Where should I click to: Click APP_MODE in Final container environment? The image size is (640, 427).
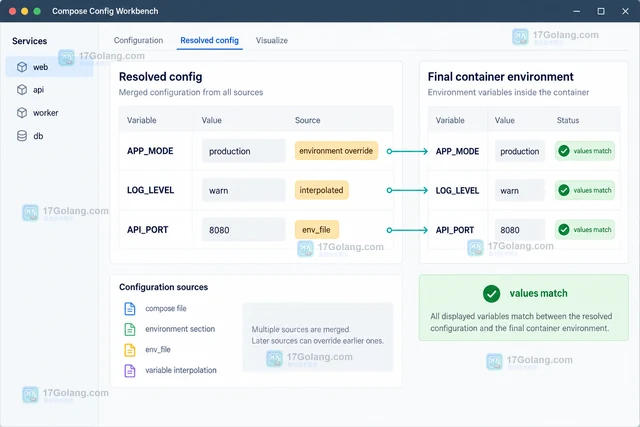tap(458, 151)
